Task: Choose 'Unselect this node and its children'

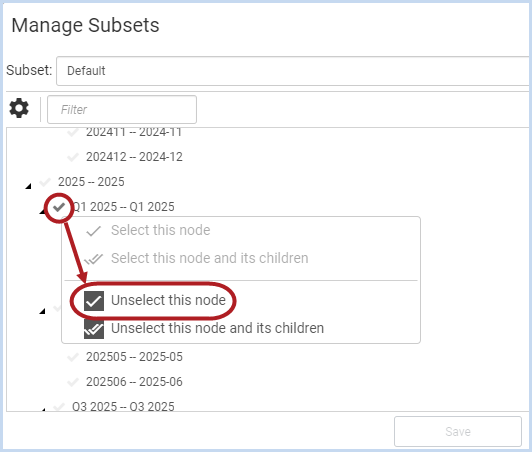Action: [217, 328]
